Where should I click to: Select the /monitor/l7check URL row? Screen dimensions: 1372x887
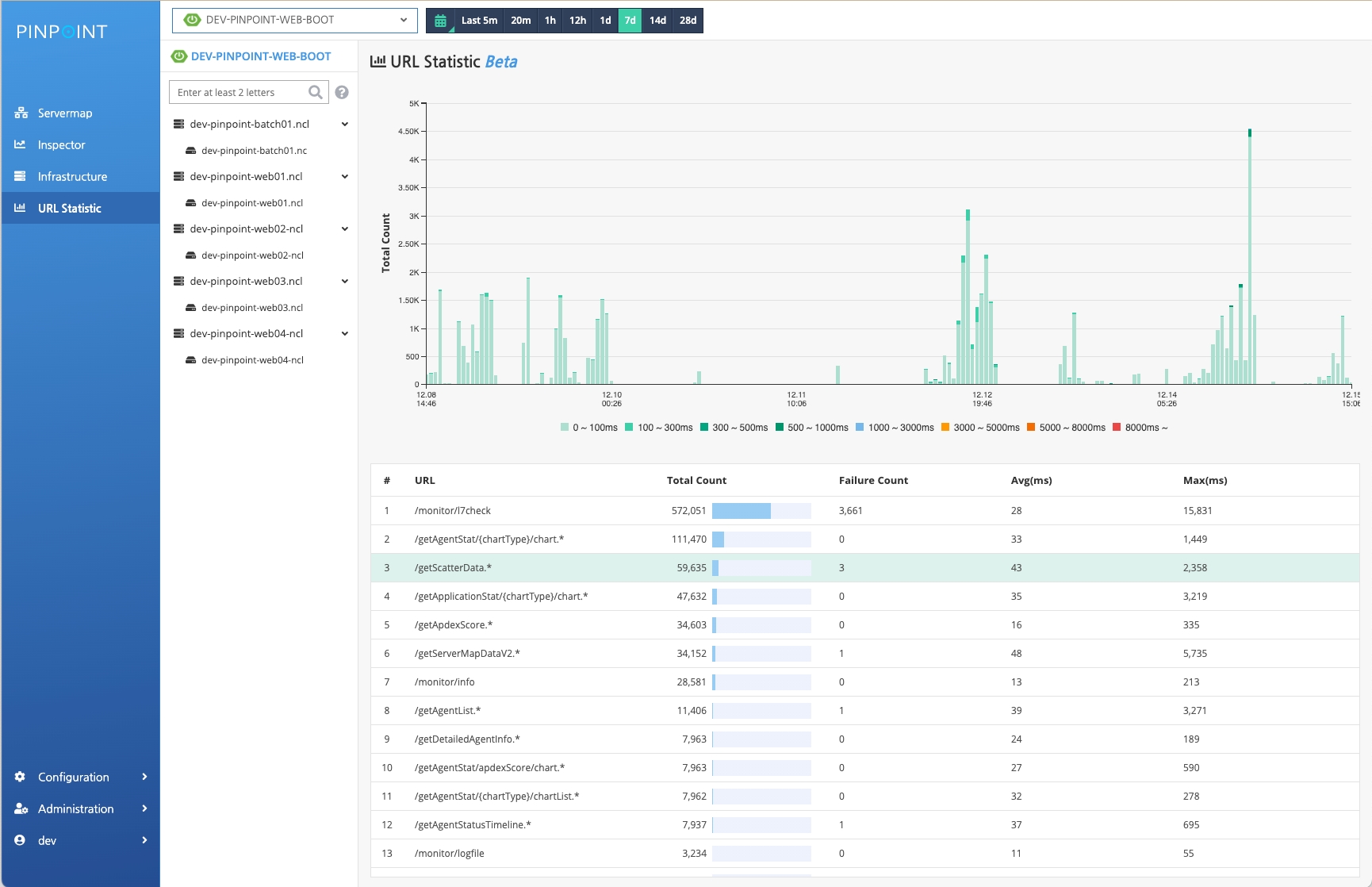pyautogui.click(x=452, y=510)
